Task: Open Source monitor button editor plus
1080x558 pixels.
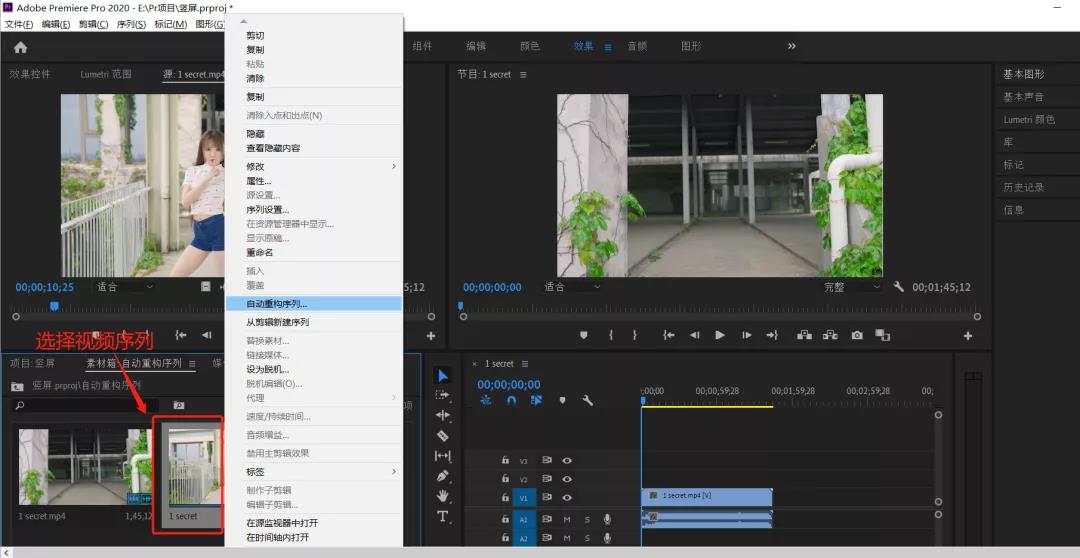Action: (x=430, y=335)
